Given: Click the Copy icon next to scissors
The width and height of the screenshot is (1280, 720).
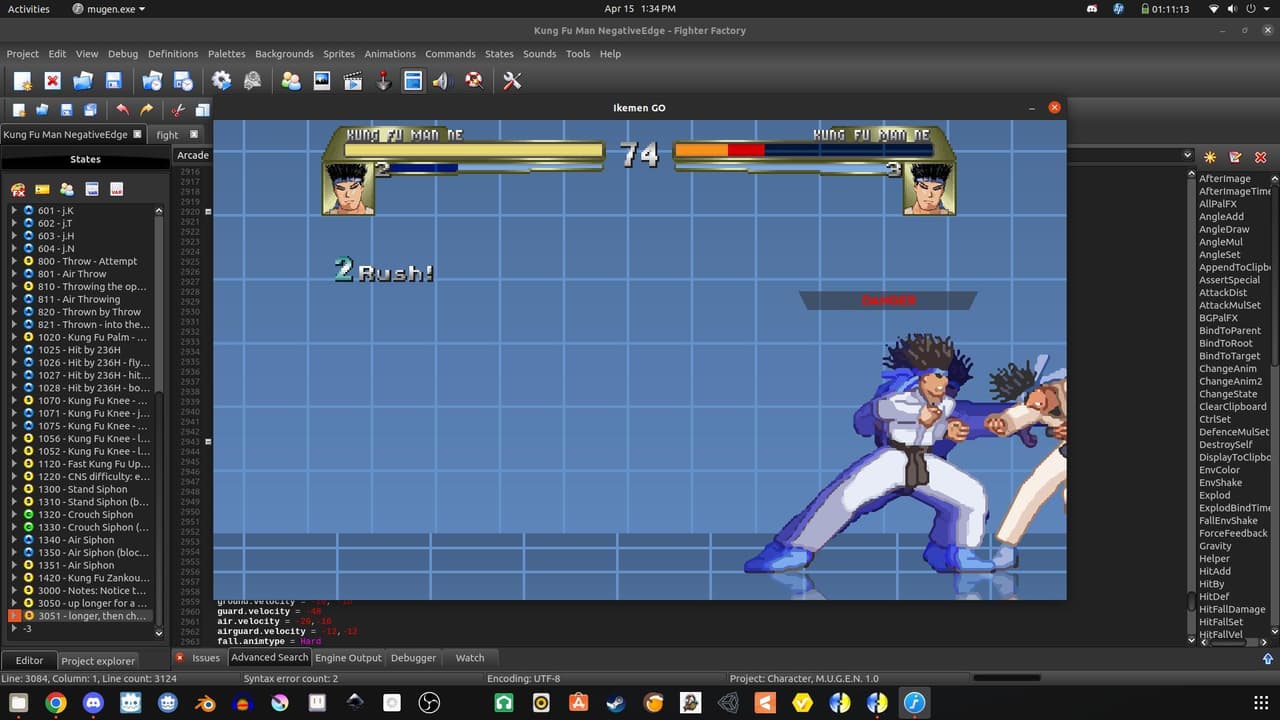Looking at the screenshot, I should click(202, 110).
